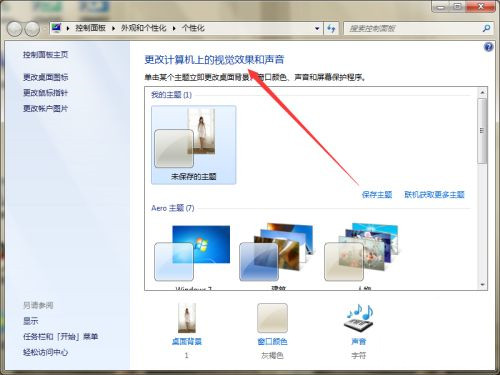Click the 灰褐色 color value label
The width and height of the screenshot is (500, 375).
[272, 356]
